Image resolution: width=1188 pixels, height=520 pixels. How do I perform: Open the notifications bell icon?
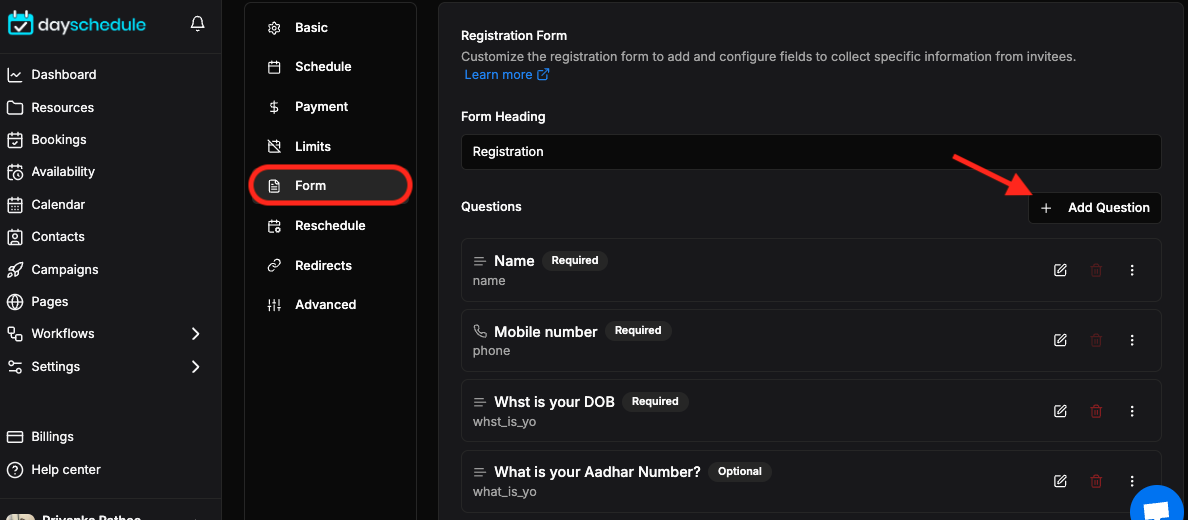pyautogui.click(x=197, y=24)
